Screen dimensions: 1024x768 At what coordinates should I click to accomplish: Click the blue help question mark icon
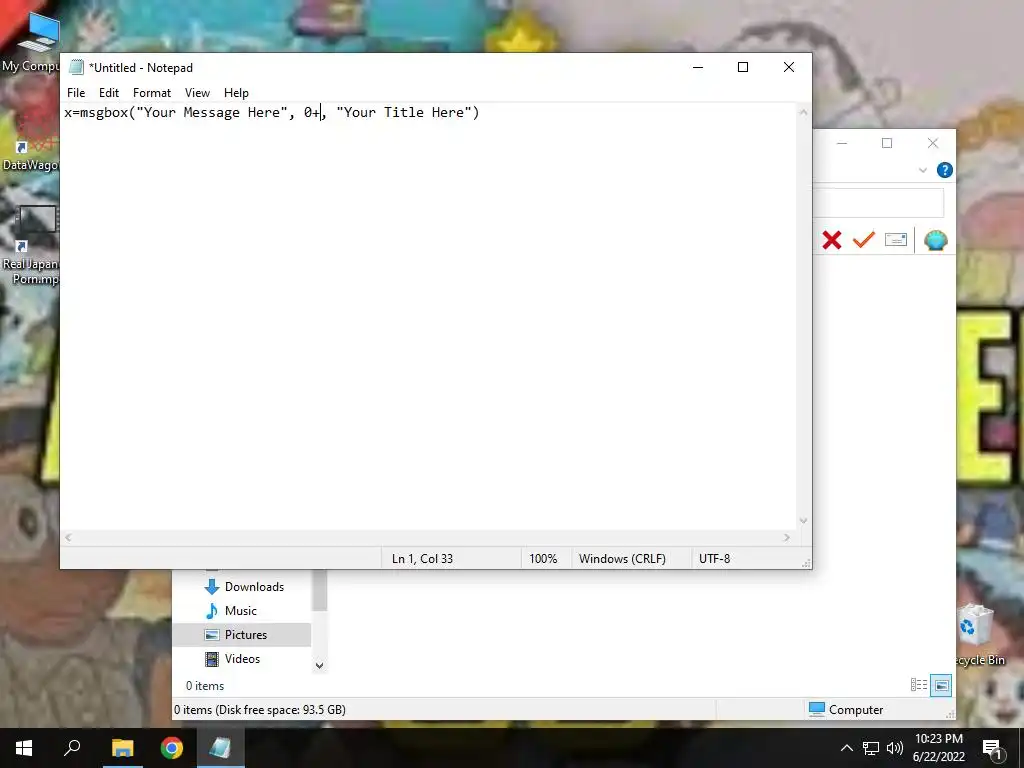pyautogui.click(x=944, y=170)
